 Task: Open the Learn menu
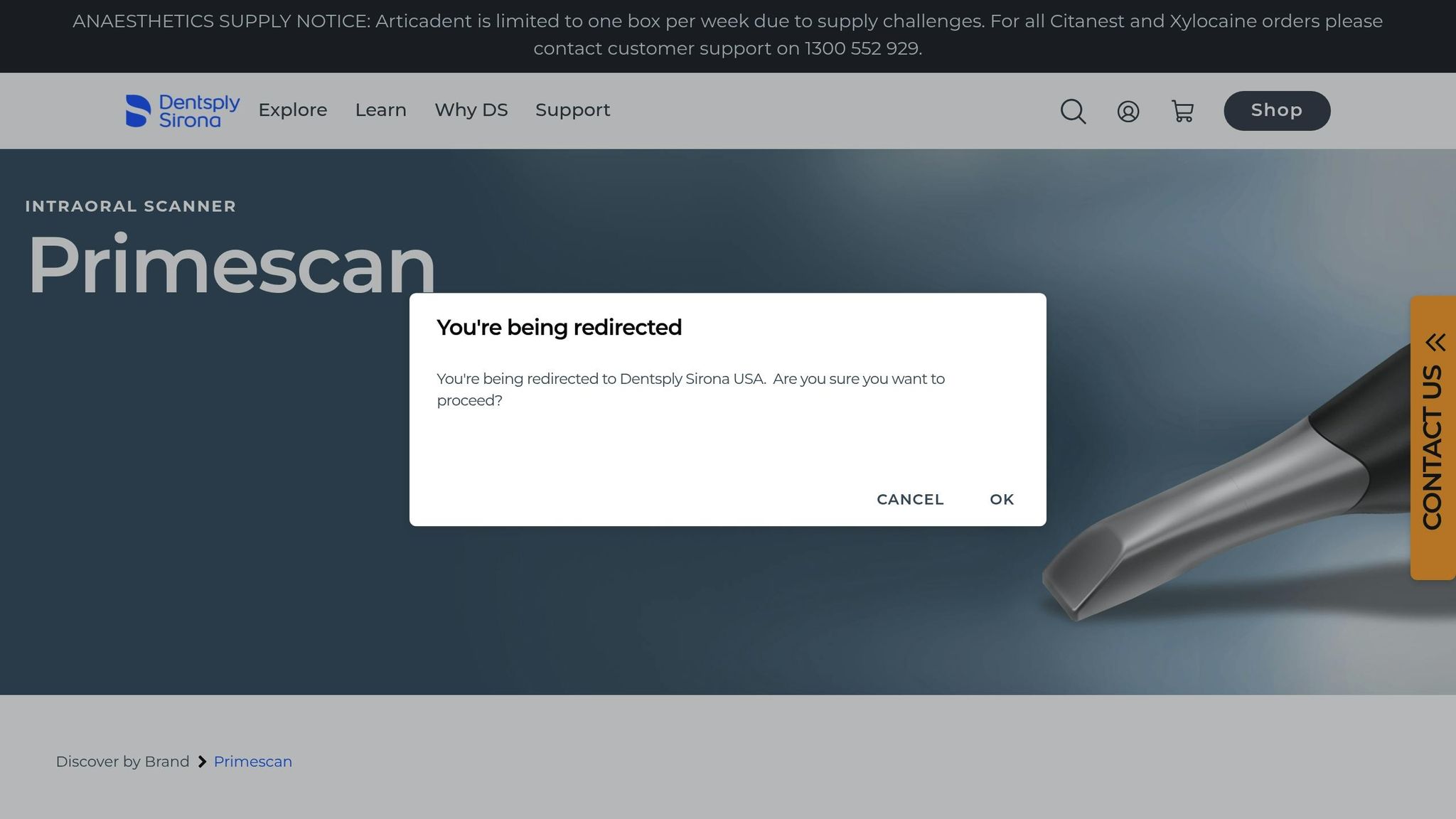(x=381, y=110)
